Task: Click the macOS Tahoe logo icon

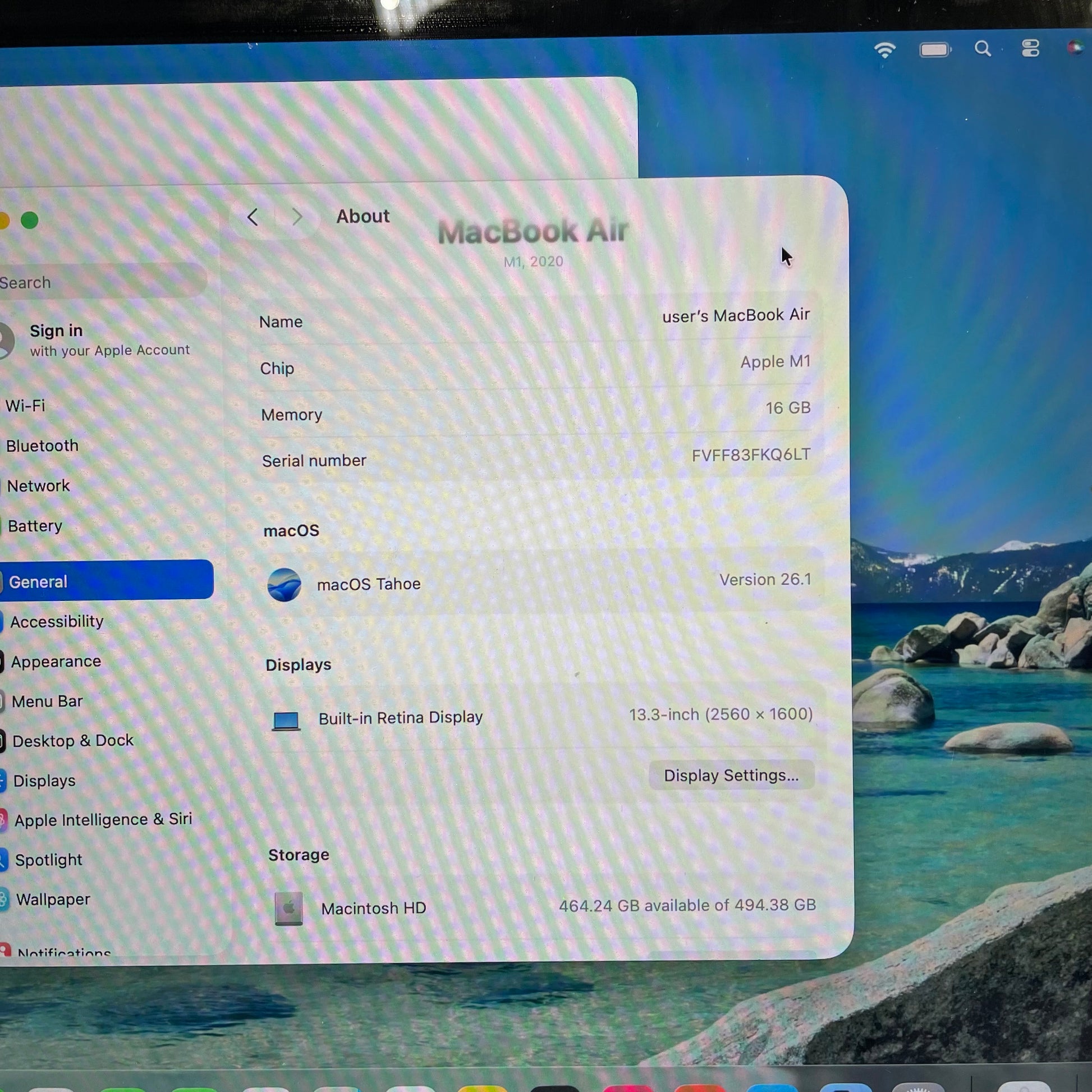Action: click(x=284, y=584)
